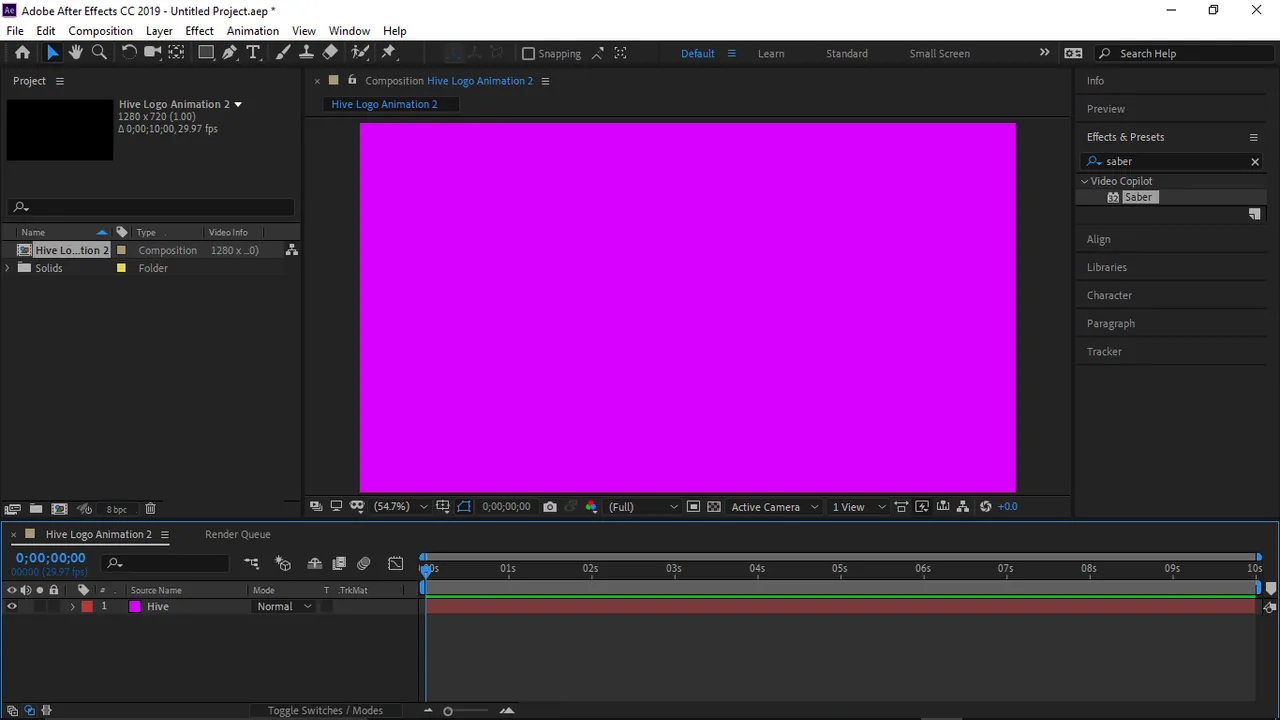This screenshot has height=720, width=1280.
Task: Click the Composition Mini-Flowchart icon in timeline
Action: [252, 564]
